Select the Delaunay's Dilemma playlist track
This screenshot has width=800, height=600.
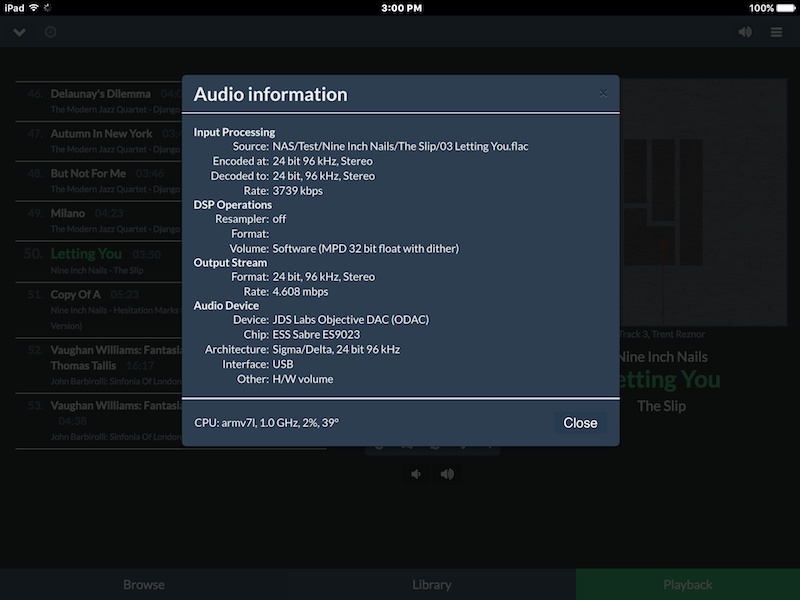(x=99, y=101)
